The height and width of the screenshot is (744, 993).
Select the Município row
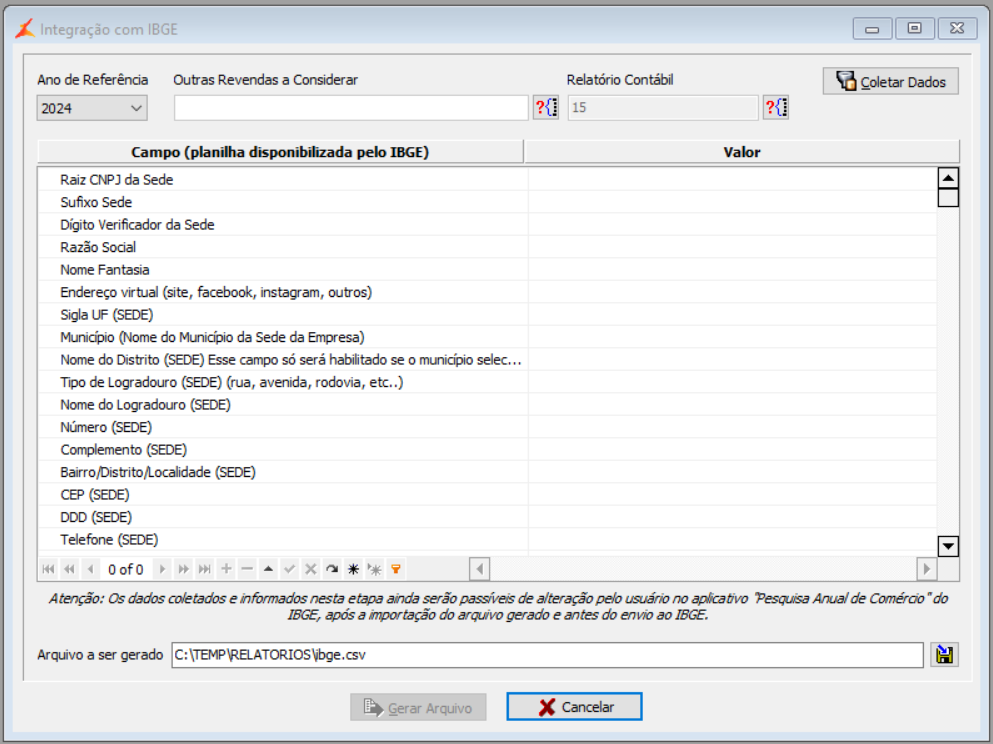(x=487, y=337)
